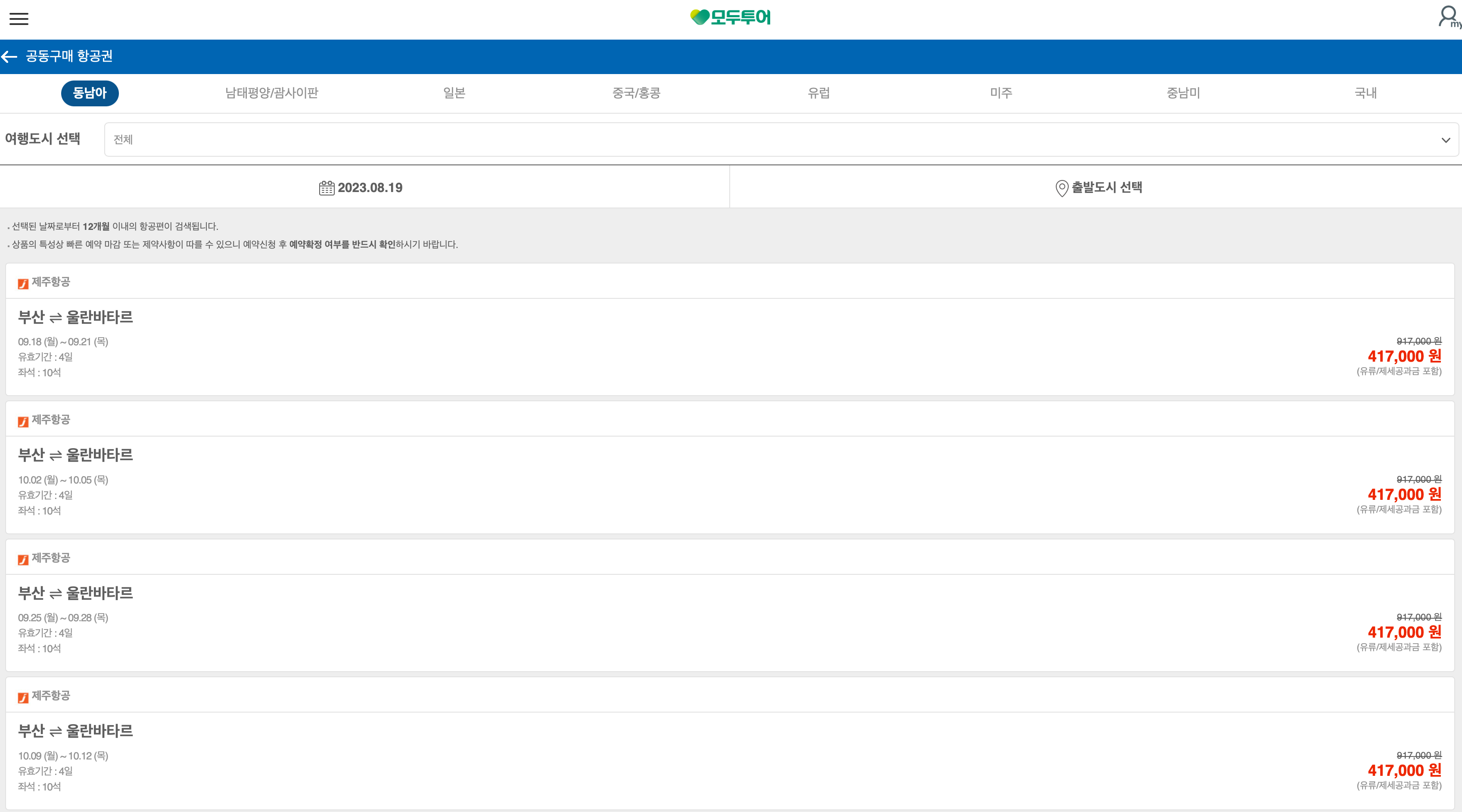
Task: Switch to the 일본 tab
Action: 454,93
